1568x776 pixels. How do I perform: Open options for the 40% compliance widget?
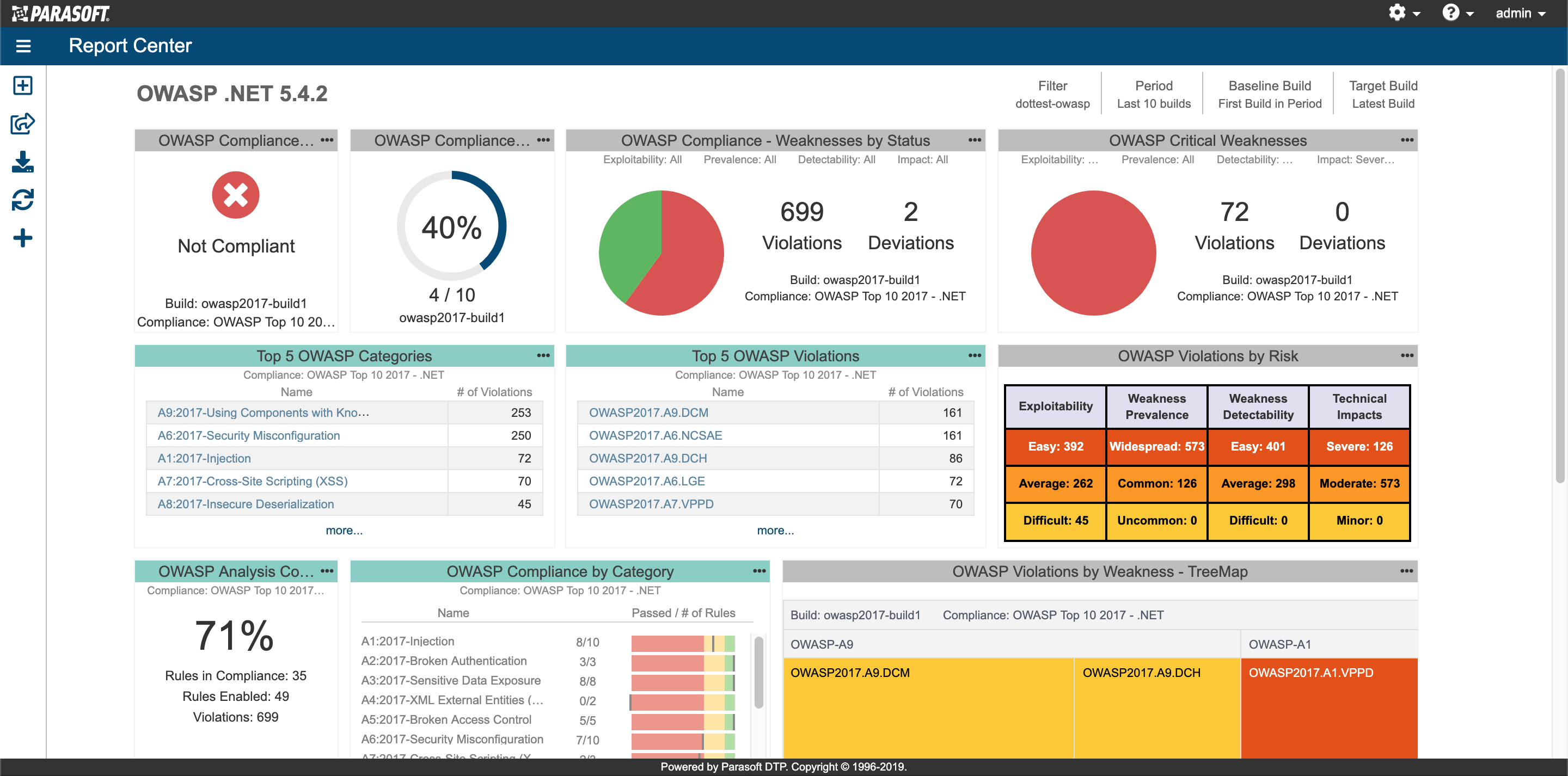click(543, 140)
